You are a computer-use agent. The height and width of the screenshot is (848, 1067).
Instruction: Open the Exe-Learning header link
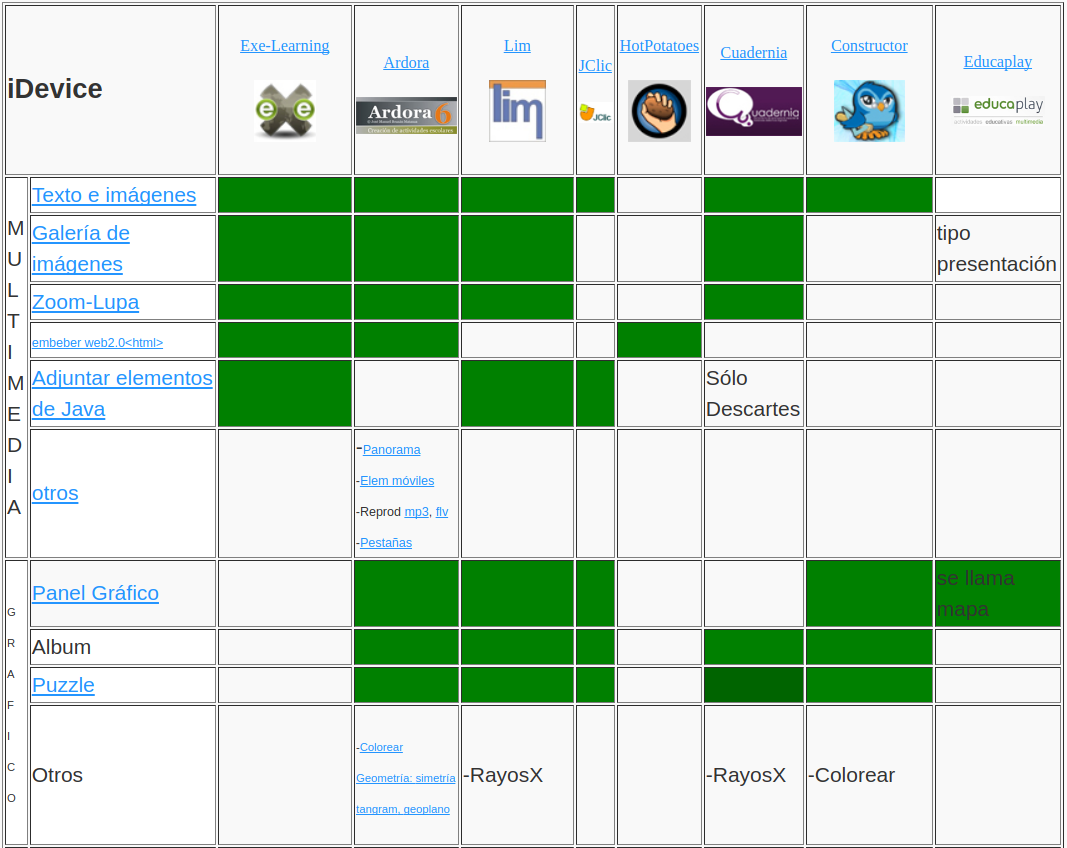click(284, 46)
